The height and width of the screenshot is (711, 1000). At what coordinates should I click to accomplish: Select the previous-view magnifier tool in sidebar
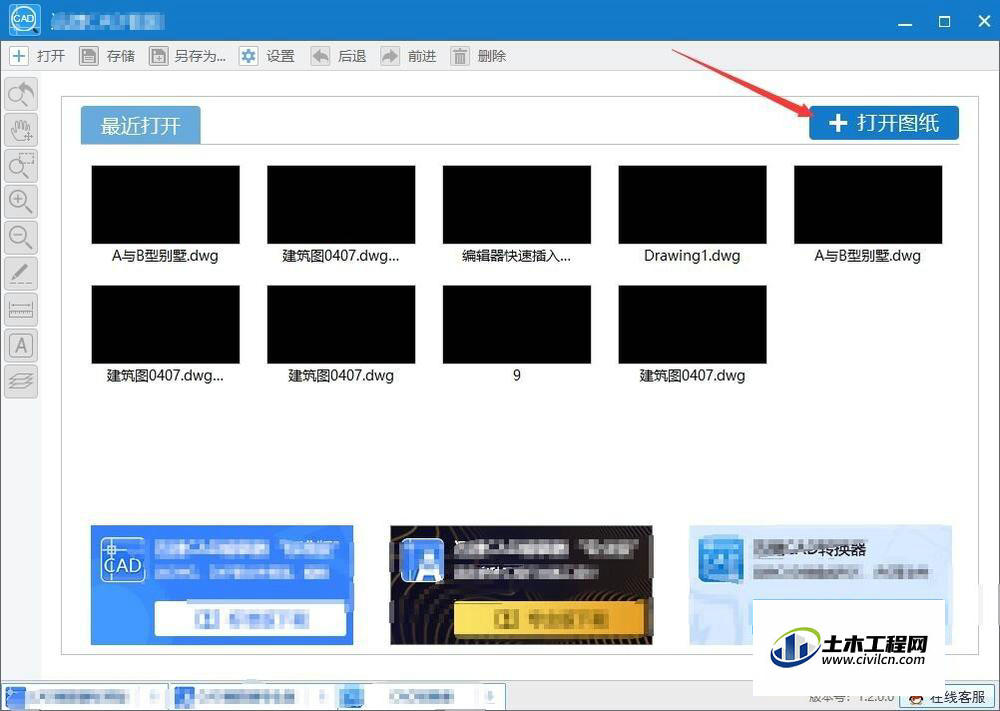[21, 94]
